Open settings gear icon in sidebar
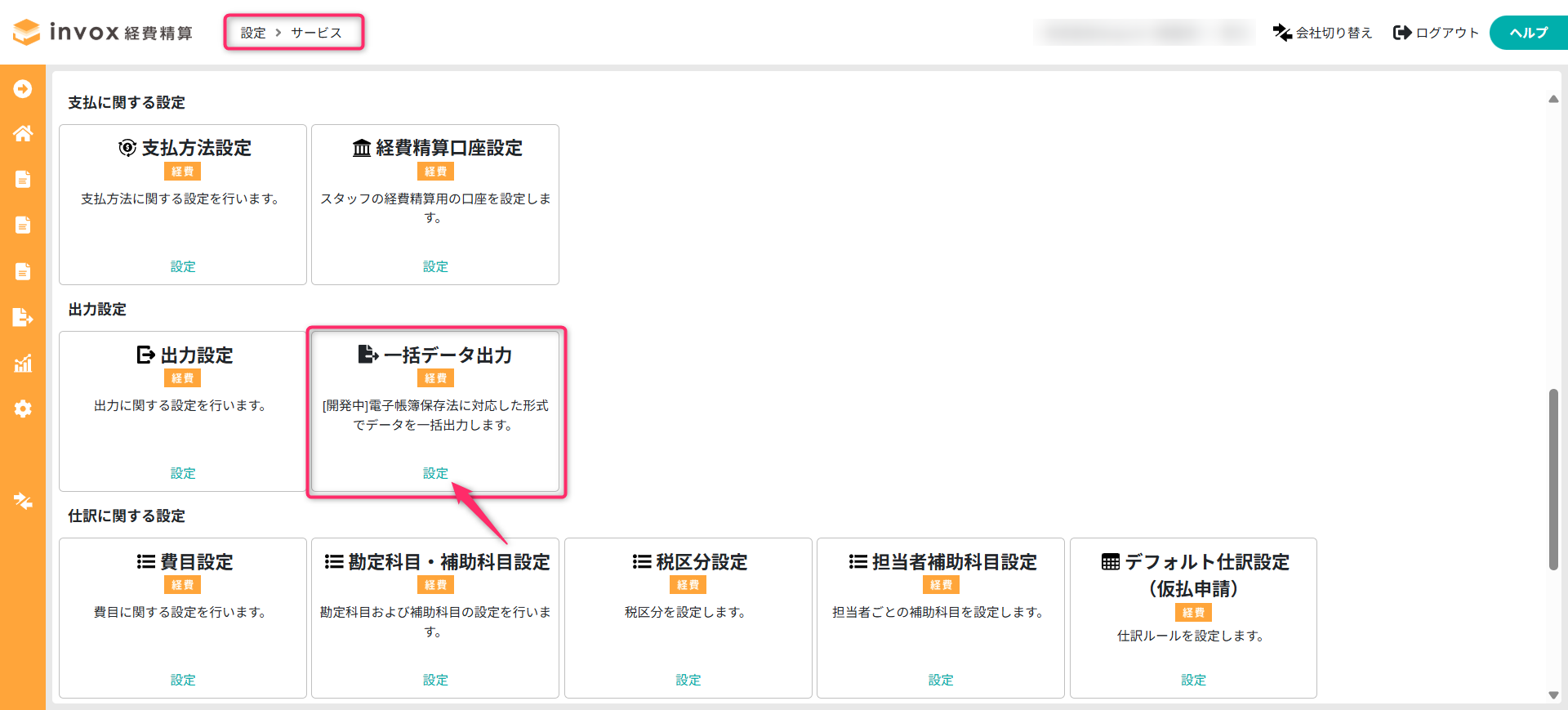1568x710 pixels. (23, 409)
